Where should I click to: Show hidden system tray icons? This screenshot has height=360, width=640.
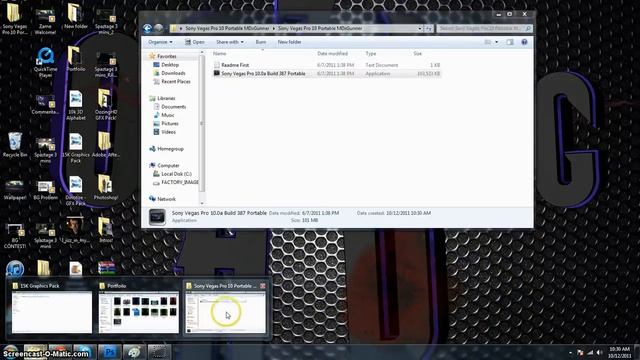(570, 352)
